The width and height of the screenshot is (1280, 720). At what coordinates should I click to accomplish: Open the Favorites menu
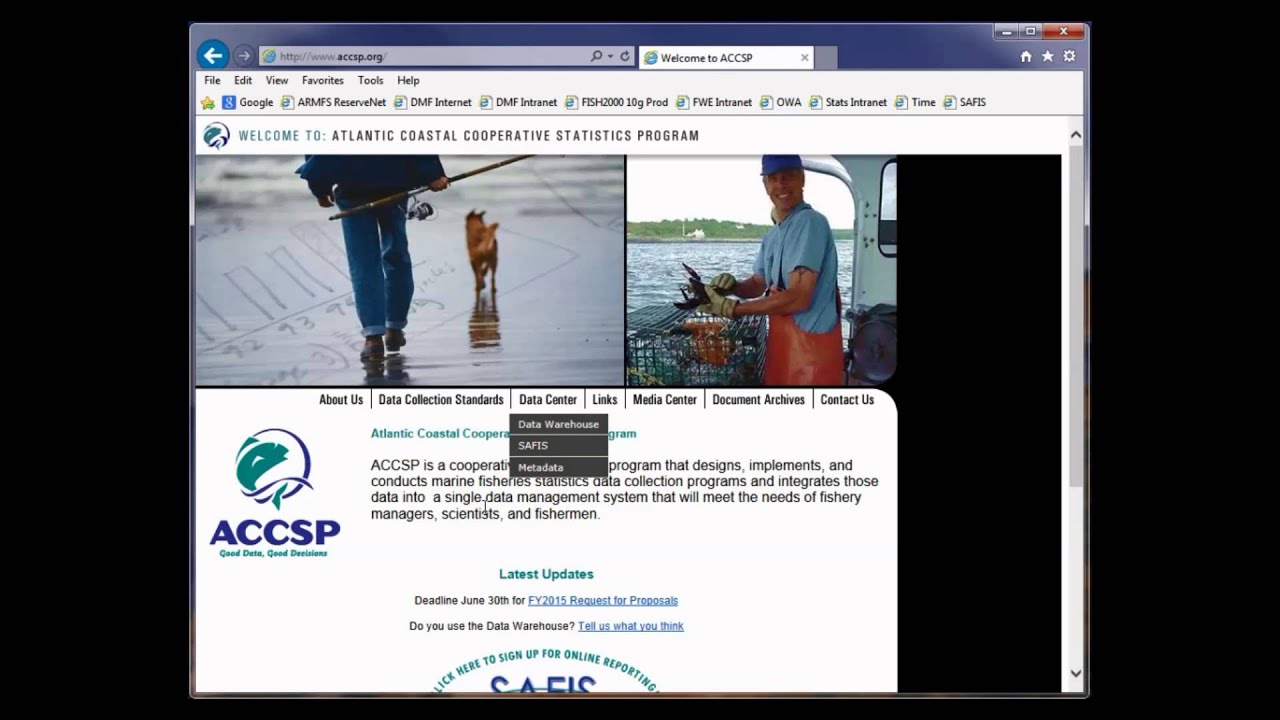322,80
